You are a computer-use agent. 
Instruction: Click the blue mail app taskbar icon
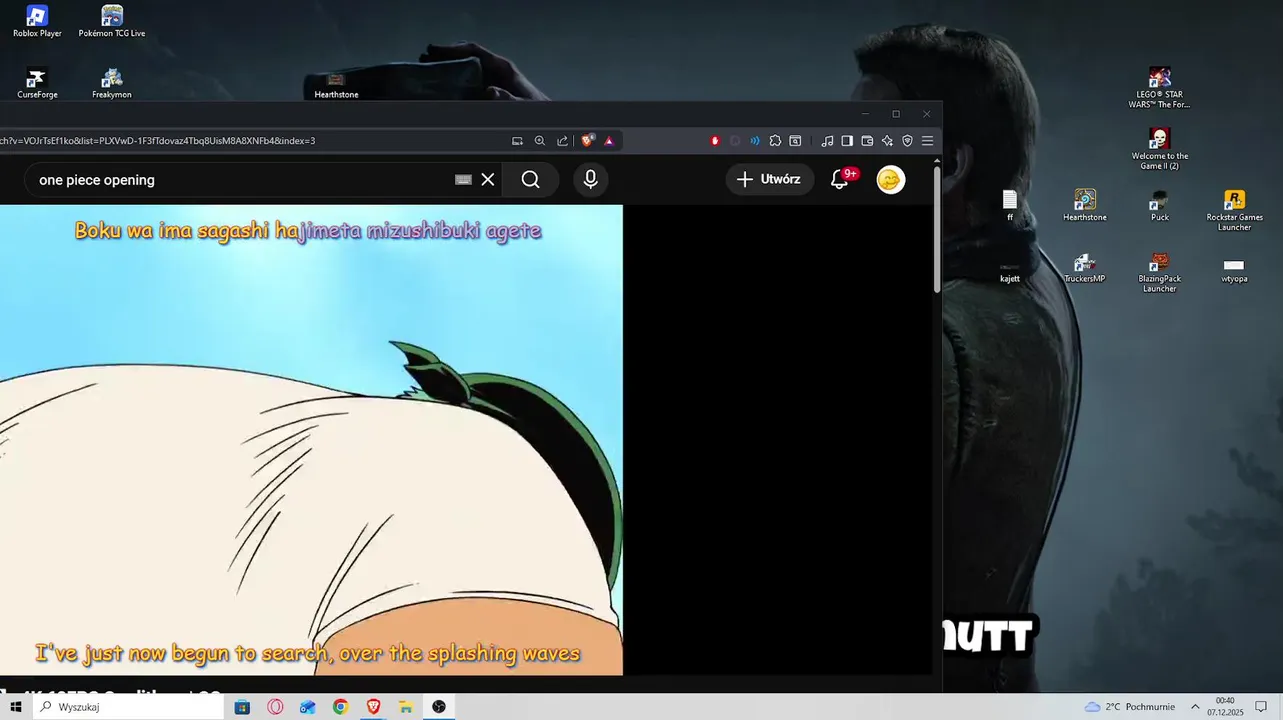(308, 707)
